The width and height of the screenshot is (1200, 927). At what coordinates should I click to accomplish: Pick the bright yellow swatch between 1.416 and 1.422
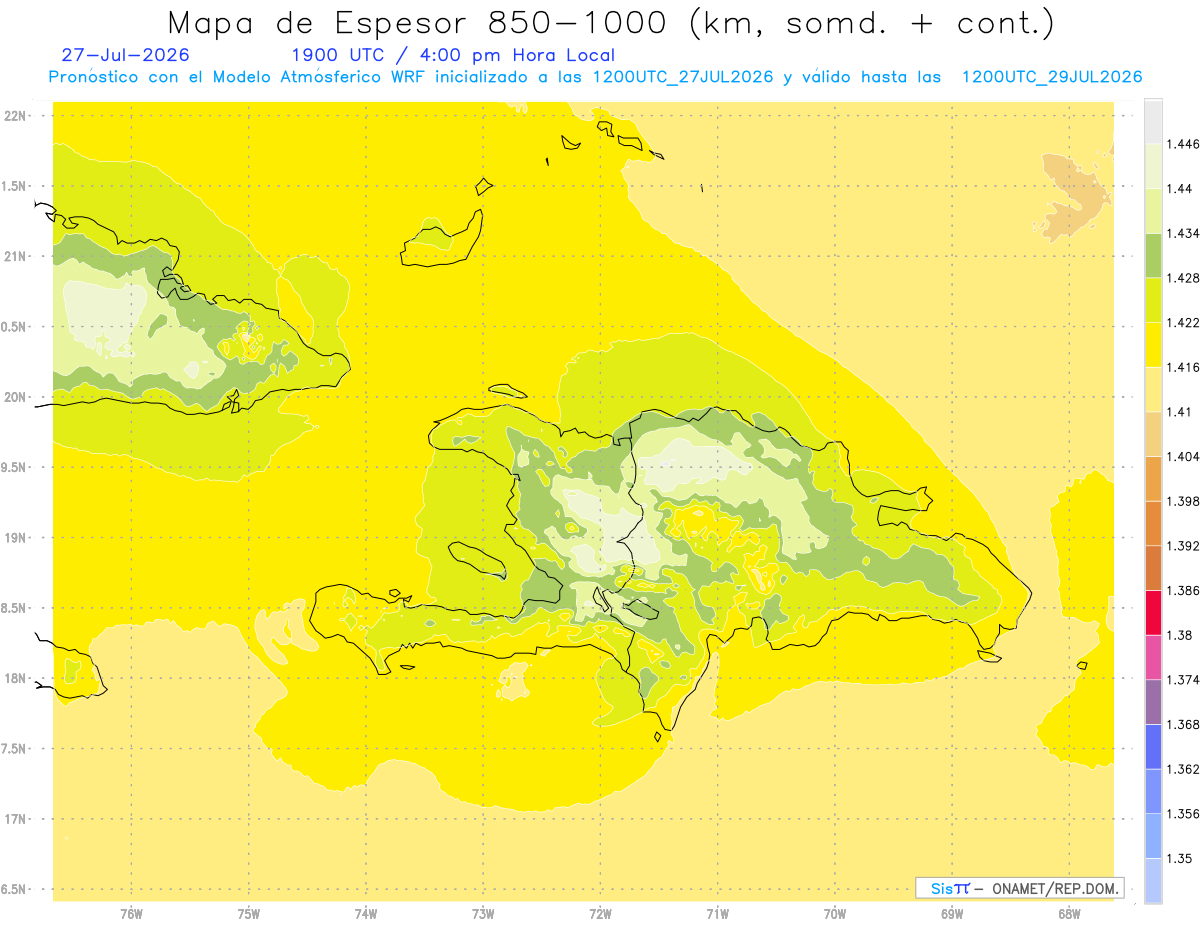pyautogui.click(x=1153, y=344)
